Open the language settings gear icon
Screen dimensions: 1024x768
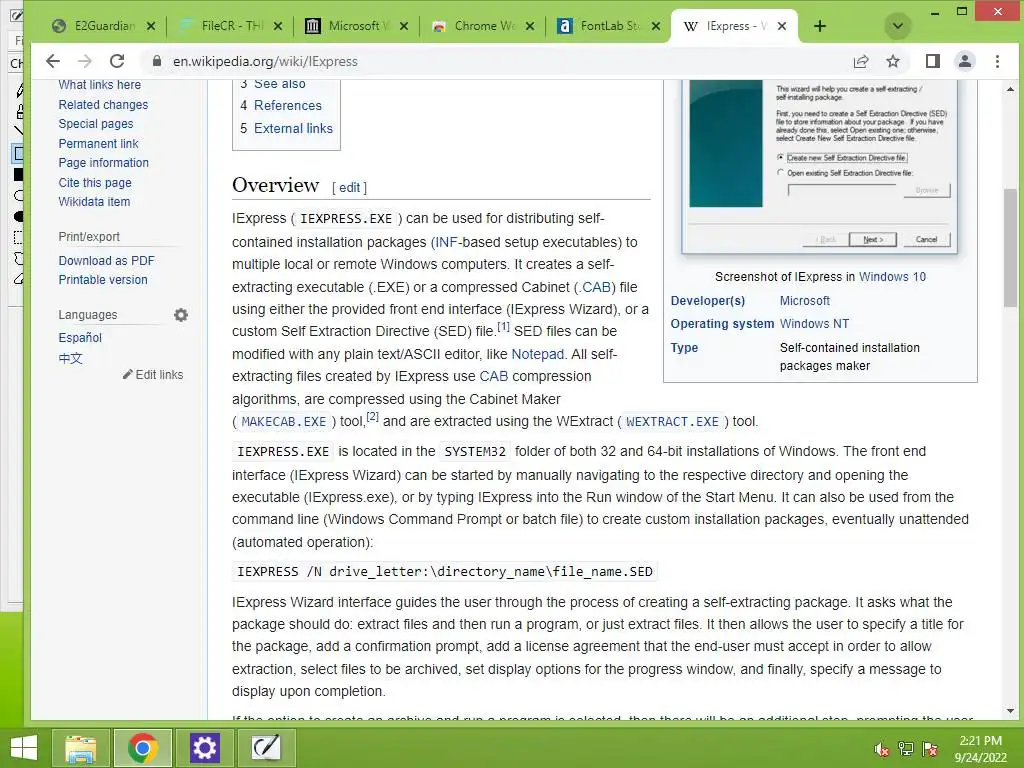coord(181,315)
